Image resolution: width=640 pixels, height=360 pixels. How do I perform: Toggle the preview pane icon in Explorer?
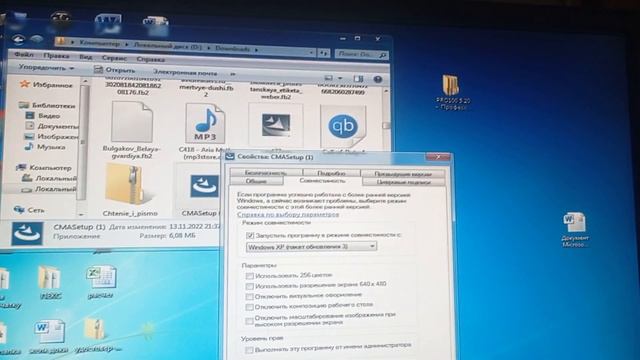click(358, 79)
